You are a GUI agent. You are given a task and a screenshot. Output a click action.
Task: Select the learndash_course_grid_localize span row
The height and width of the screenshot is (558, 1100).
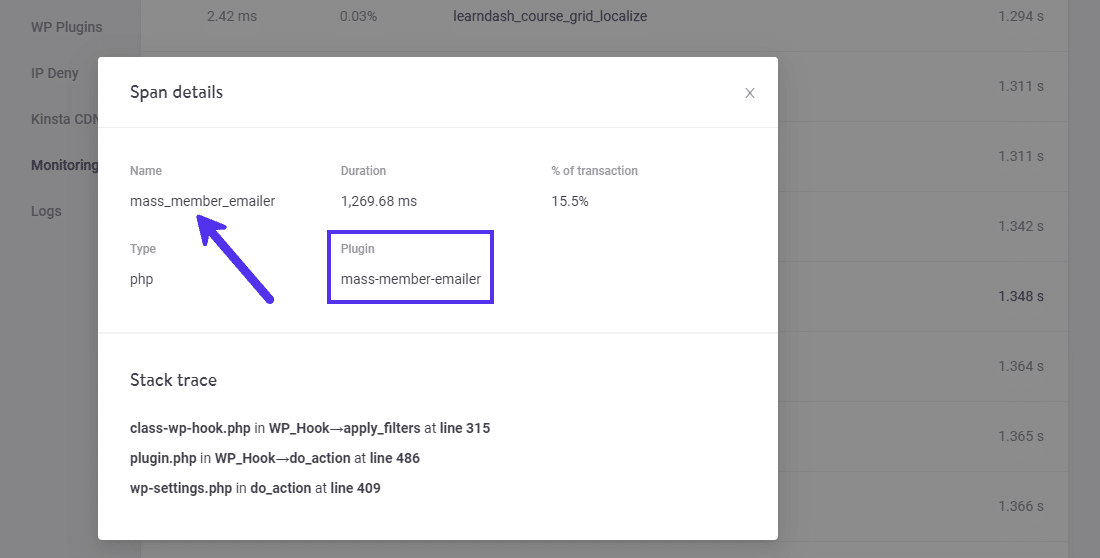click(x=549, y=17)
